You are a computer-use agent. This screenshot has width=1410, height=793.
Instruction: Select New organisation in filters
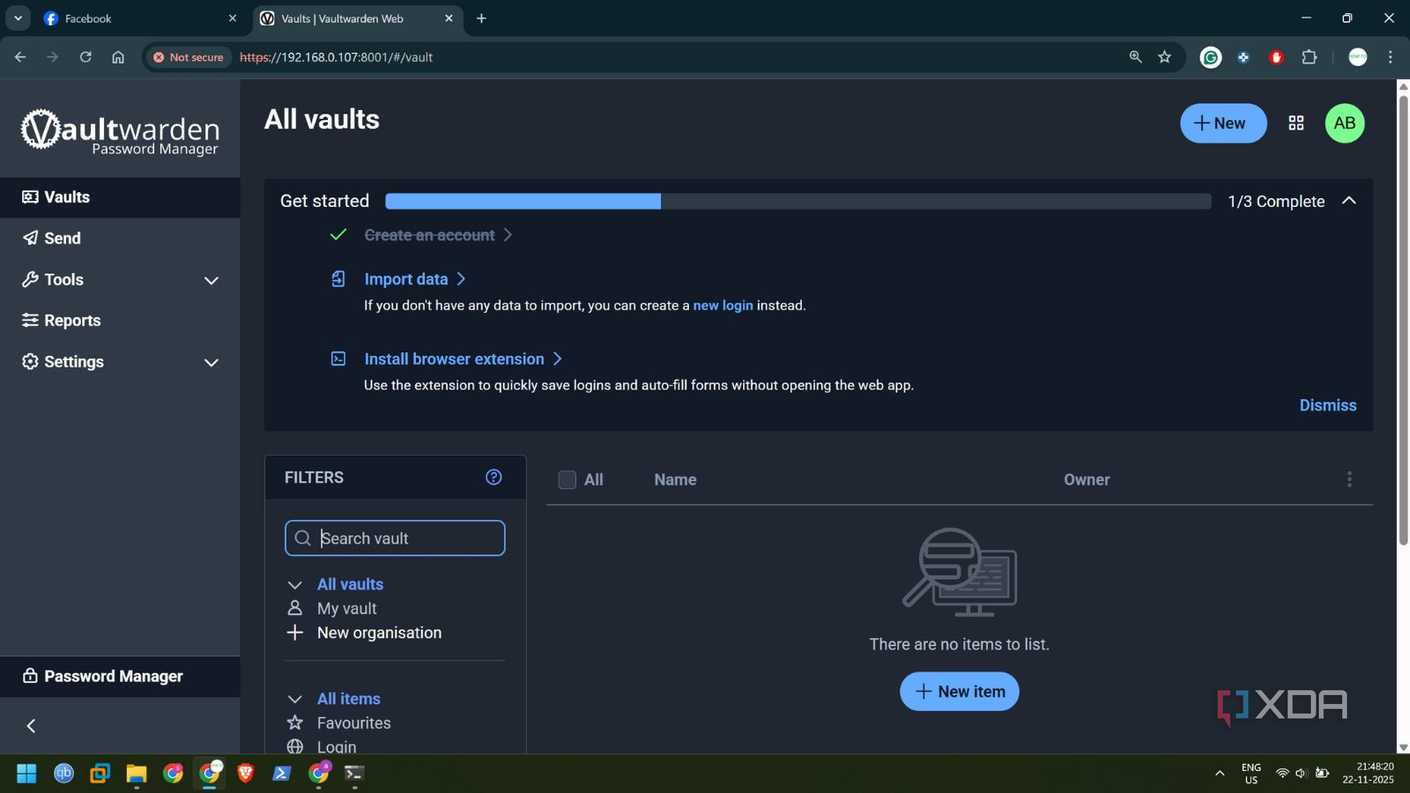379,633
